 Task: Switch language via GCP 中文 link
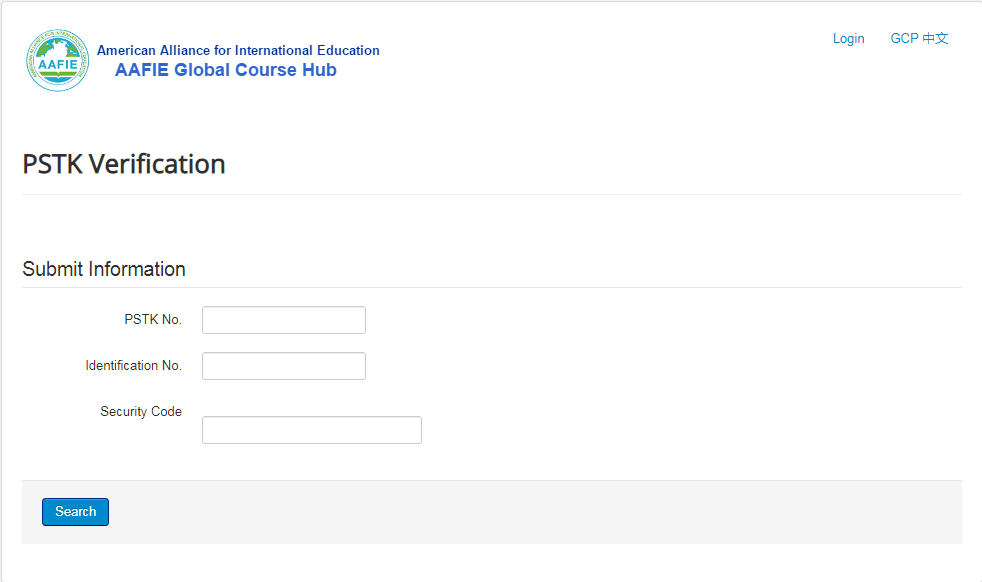tap(919, 38)
